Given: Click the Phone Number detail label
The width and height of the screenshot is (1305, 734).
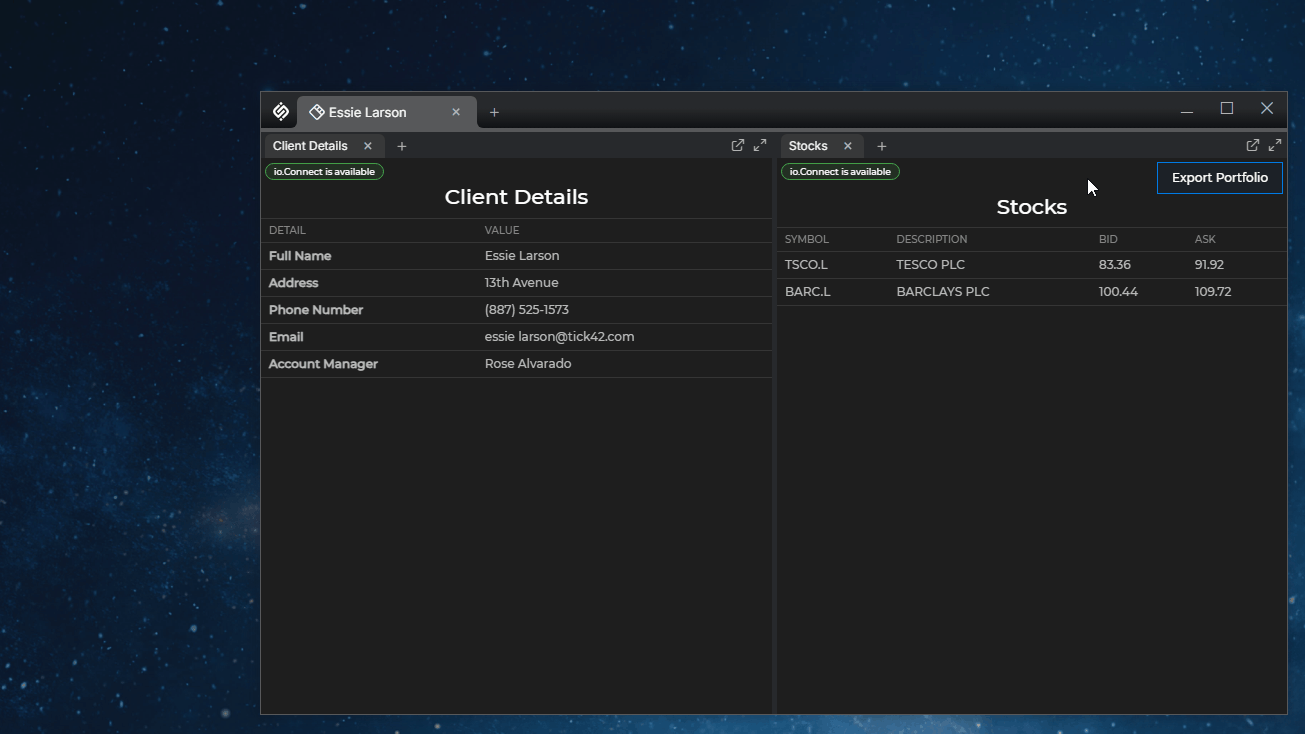Looking at the screenshot, I should (x=316, y=310).
